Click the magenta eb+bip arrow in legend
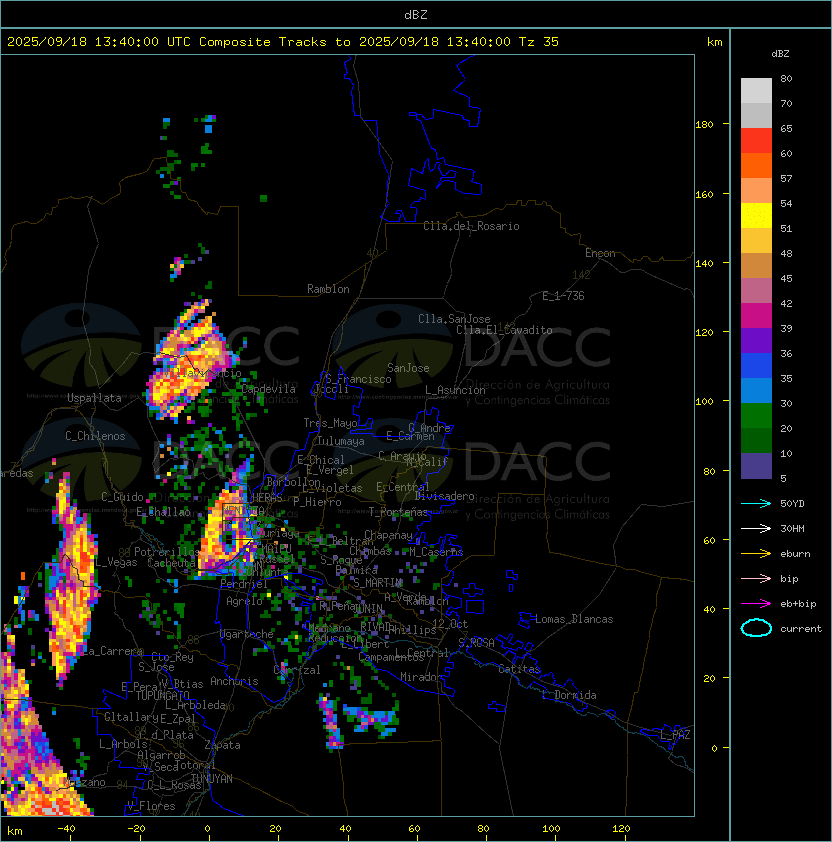 (x=756, y=604)
